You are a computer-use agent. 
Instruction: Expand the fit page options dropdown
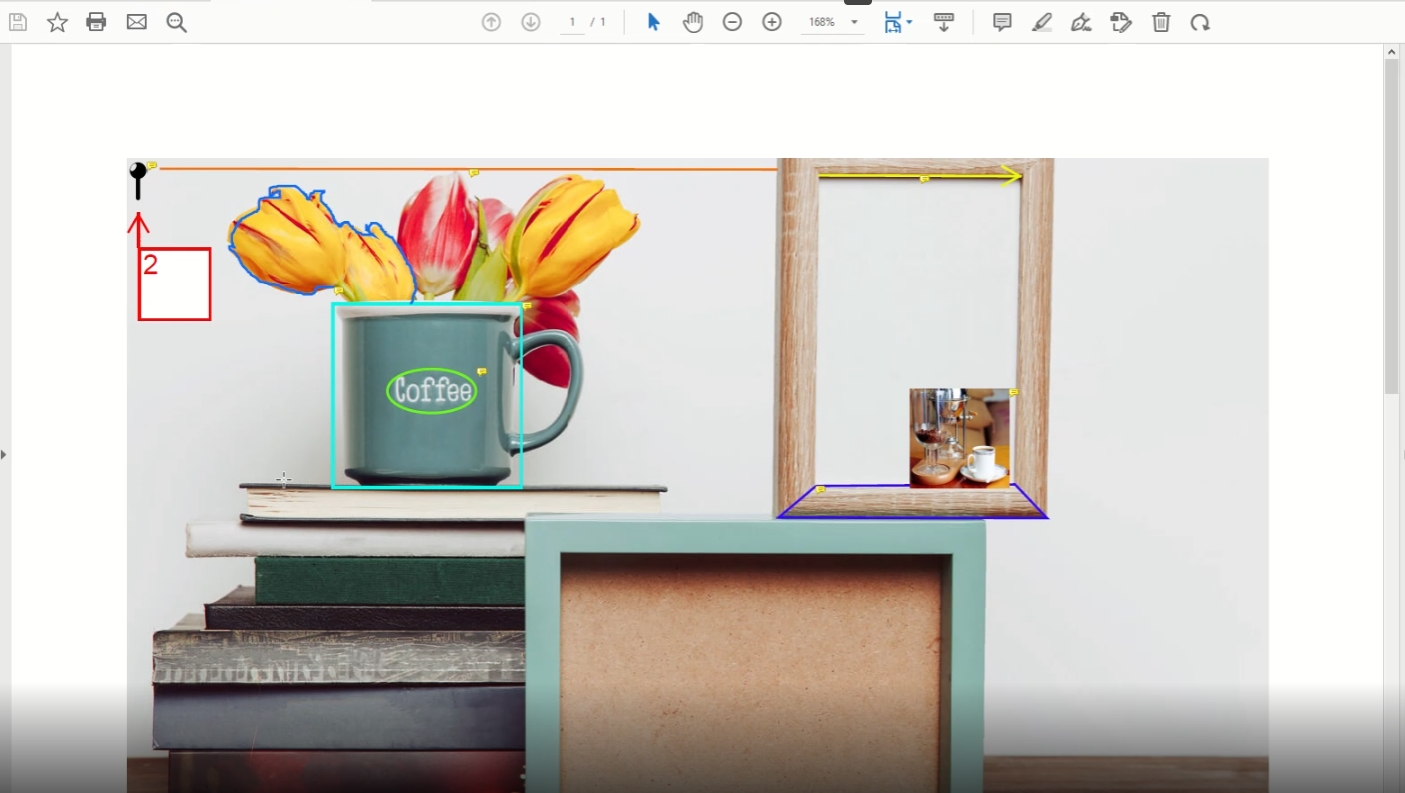(x=909, y=22)
